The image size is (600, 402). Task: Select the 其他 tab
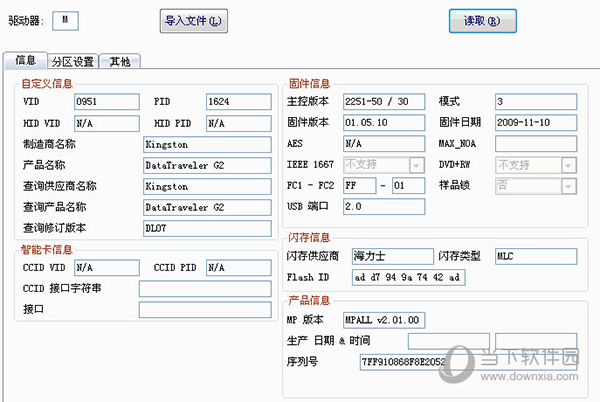(x=120, y=62)
